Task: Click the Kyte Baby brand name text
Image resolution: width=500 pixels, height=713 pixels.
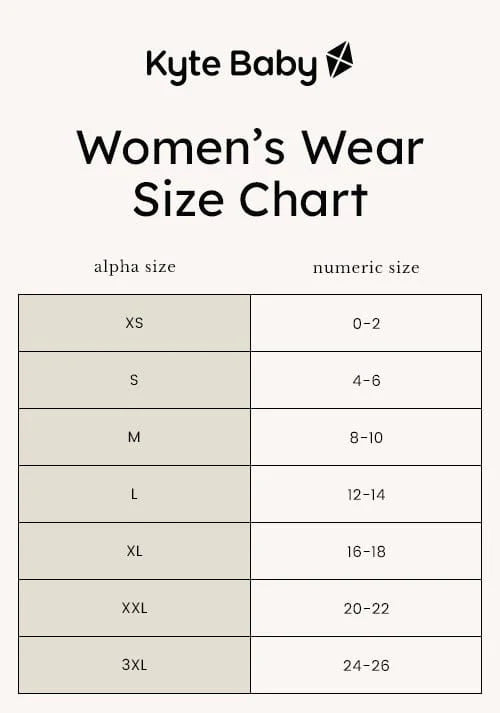Action: click(231, 66)
